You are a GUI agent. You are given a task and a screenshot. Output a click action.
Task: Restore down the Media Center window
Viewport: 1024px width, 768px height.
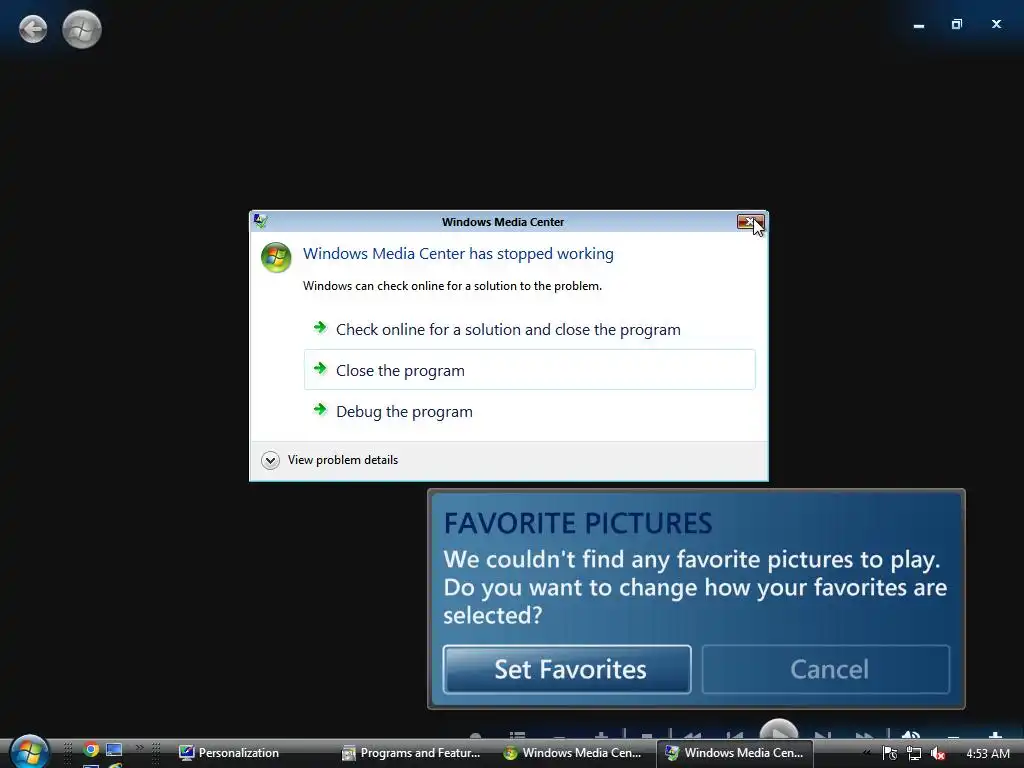pos(957,25)
